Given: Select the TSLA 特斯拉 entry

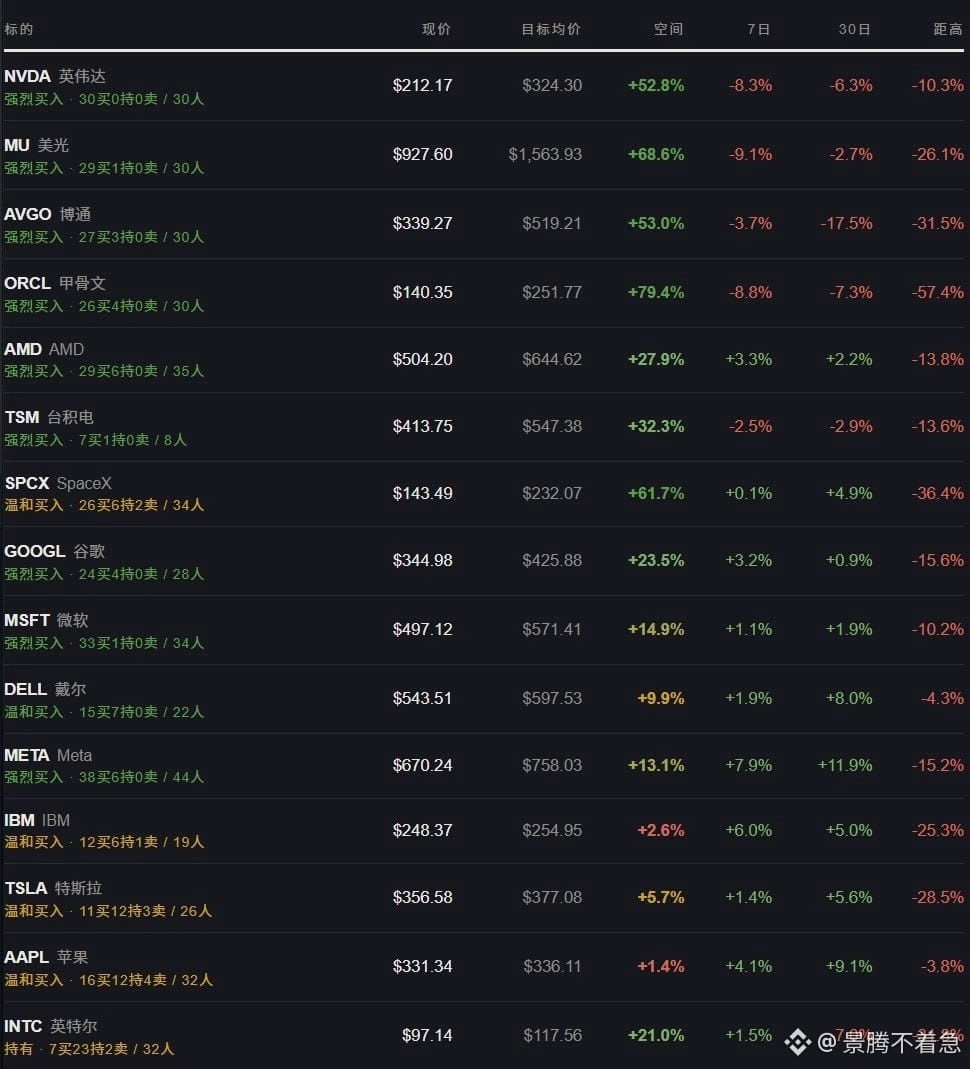Looking at the screenshot, I should tap(485, 898).
